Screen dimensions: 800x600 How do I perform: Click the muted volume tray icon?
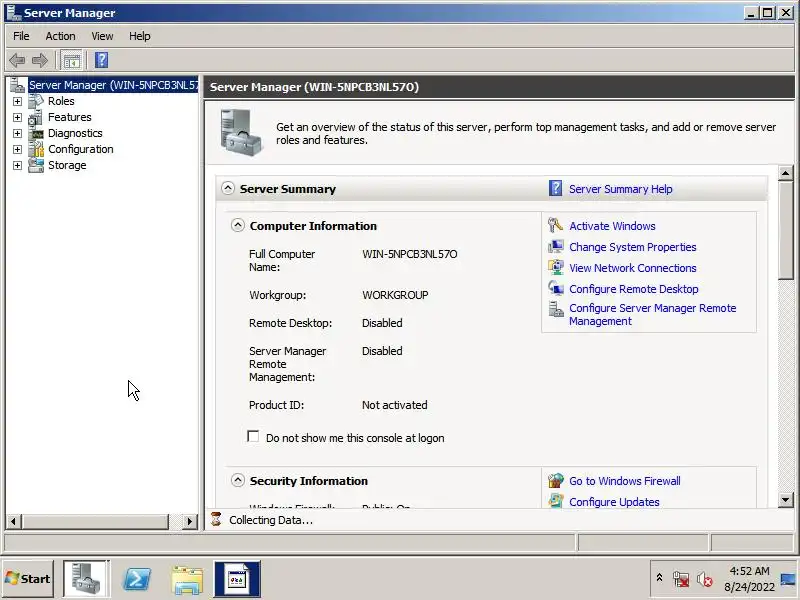[x=705, y=579]
